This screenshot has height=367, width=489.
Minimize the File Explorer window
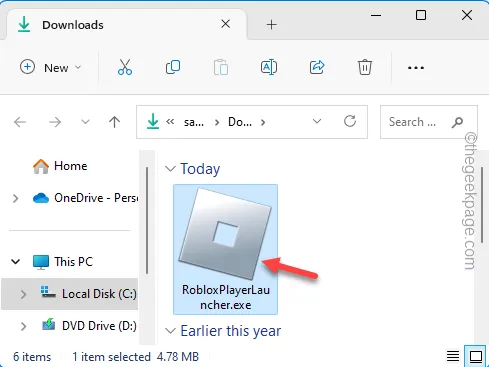376,15
